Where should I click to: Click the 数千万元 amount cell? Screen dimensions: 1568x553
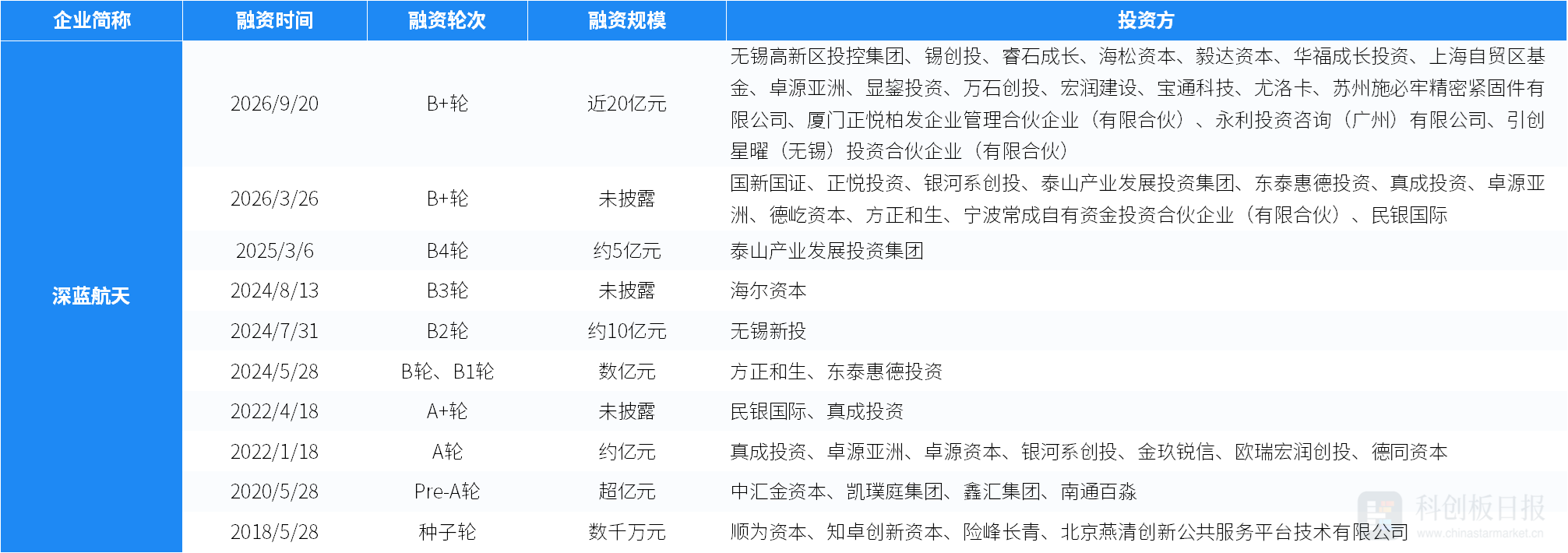coord(627,532)
